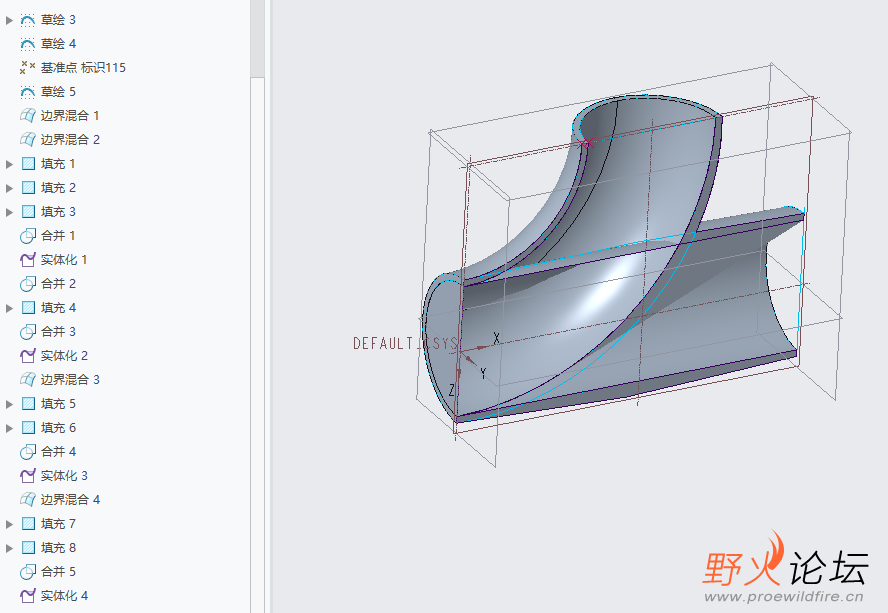Expand the 填充 2 tree node
Image resolution: width=888 pixels, height=613 pixels.
coord(9,188)
